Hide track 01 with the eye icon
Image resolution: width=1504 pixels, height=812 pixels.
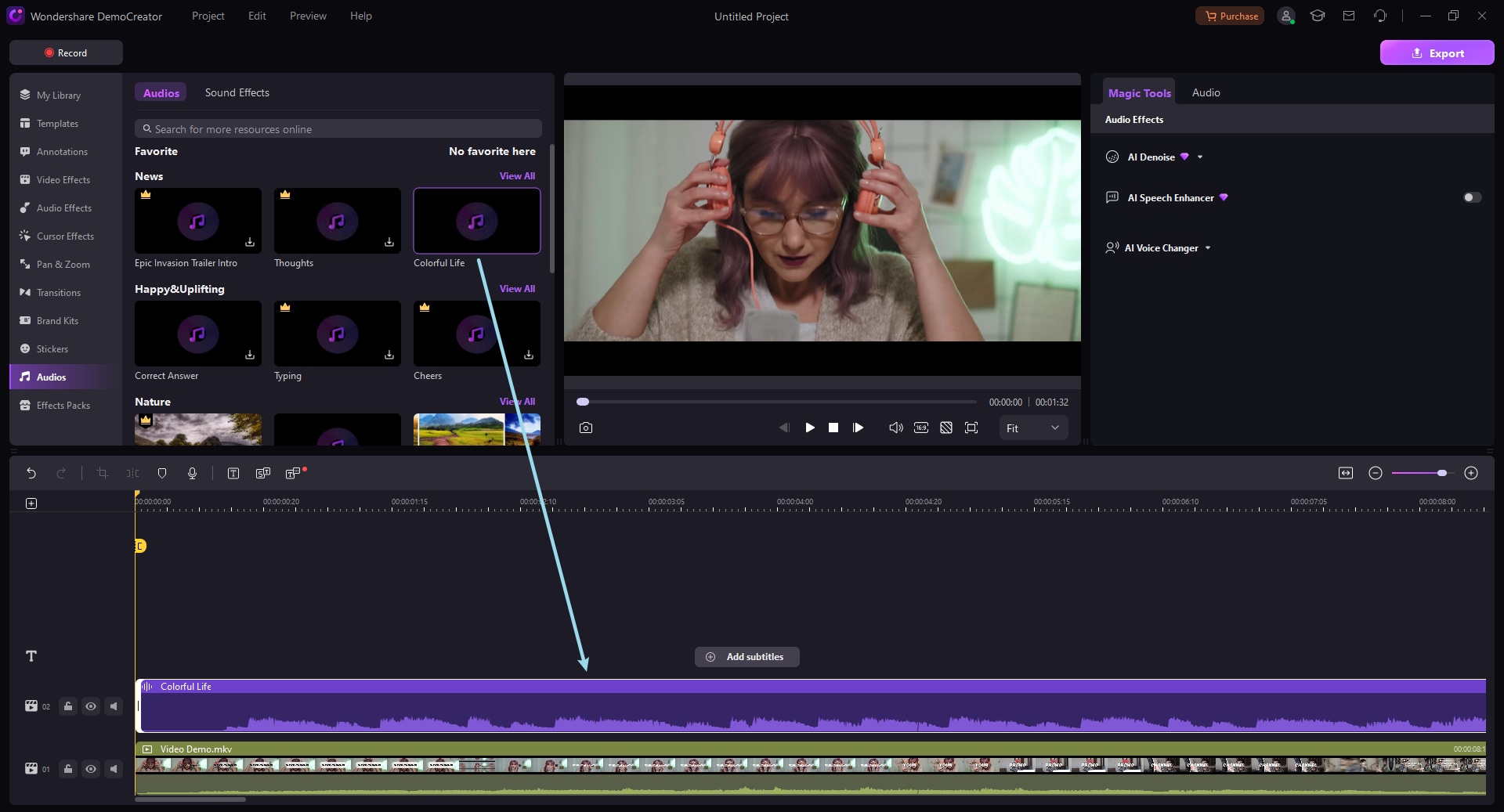tap(91, 769)
